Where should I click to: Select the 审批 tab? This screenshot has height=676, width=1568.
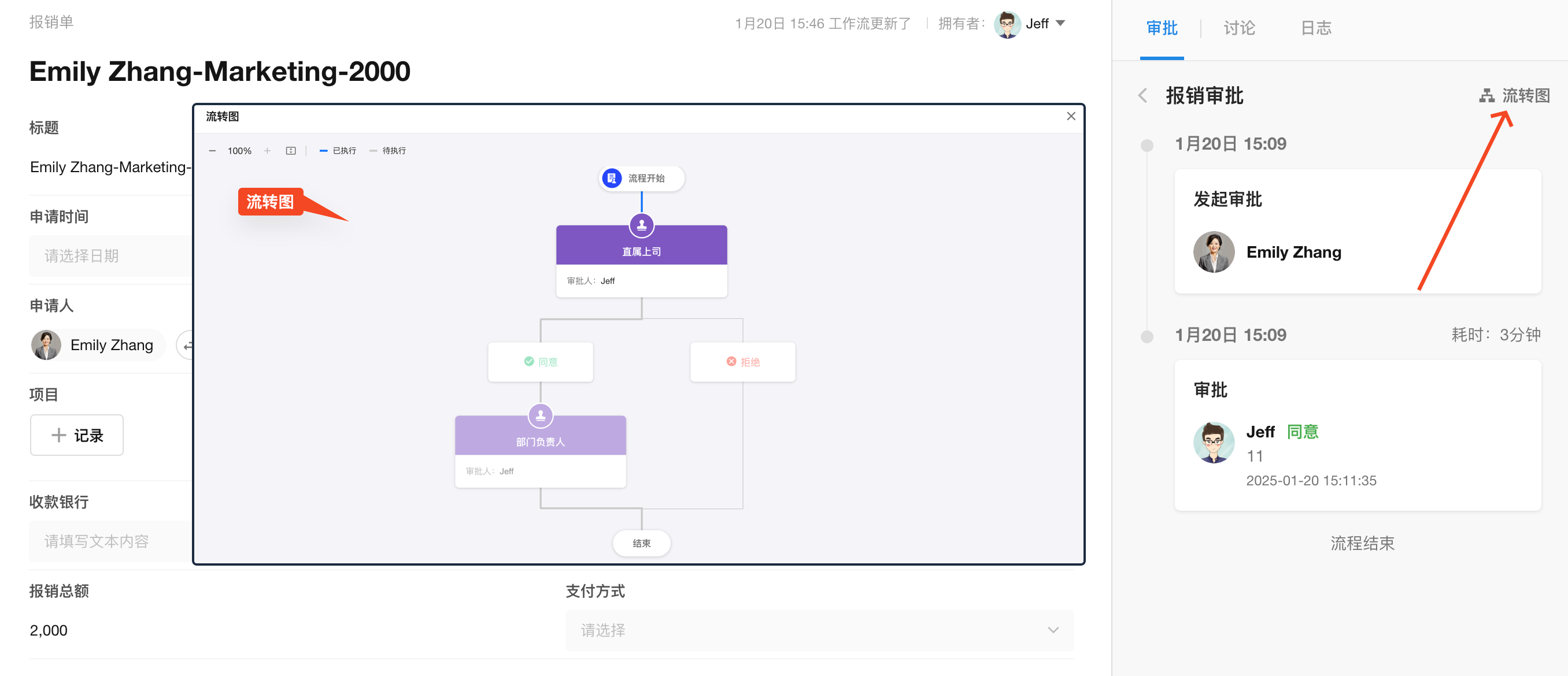pos(1162,28)
